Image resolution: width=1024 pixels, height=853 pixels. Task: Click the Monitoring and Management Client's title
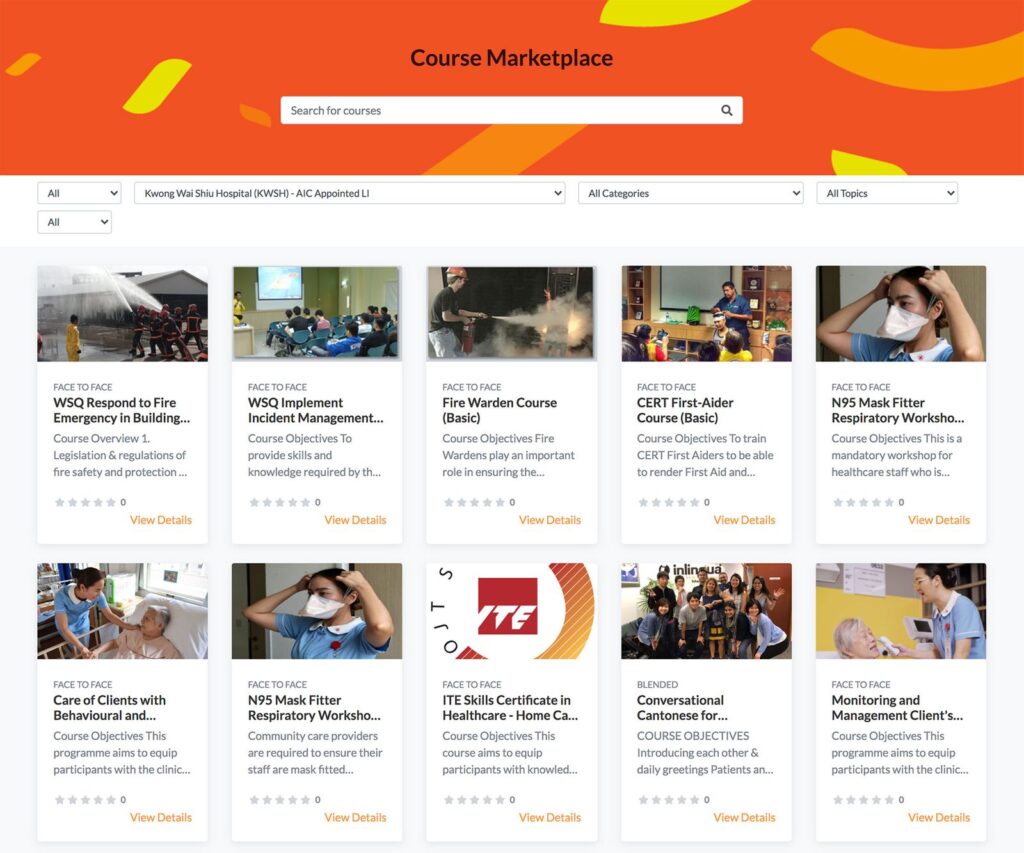point(897,707)
